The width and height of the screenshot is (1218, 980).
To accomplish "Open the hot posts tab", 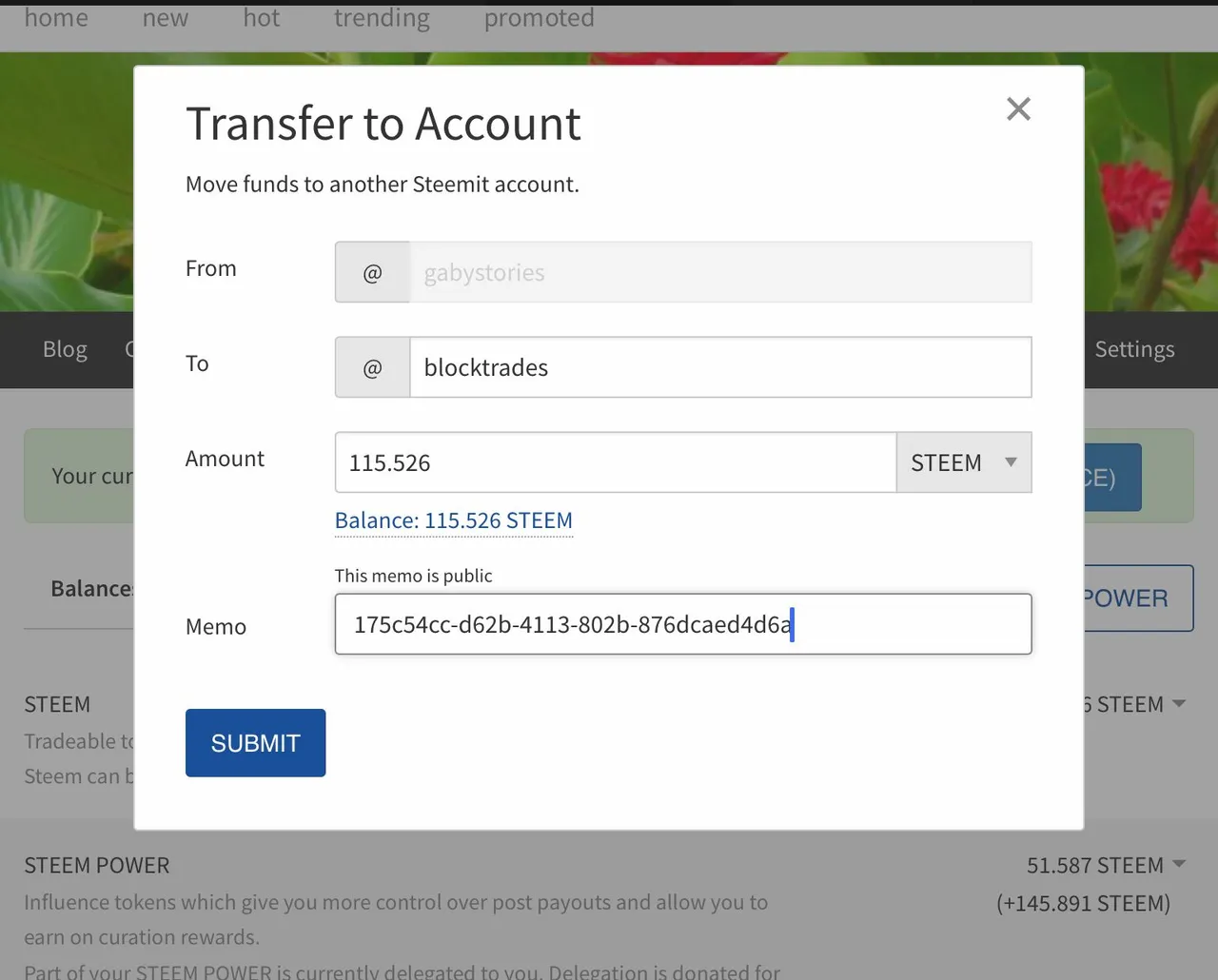I will [261, 19].
